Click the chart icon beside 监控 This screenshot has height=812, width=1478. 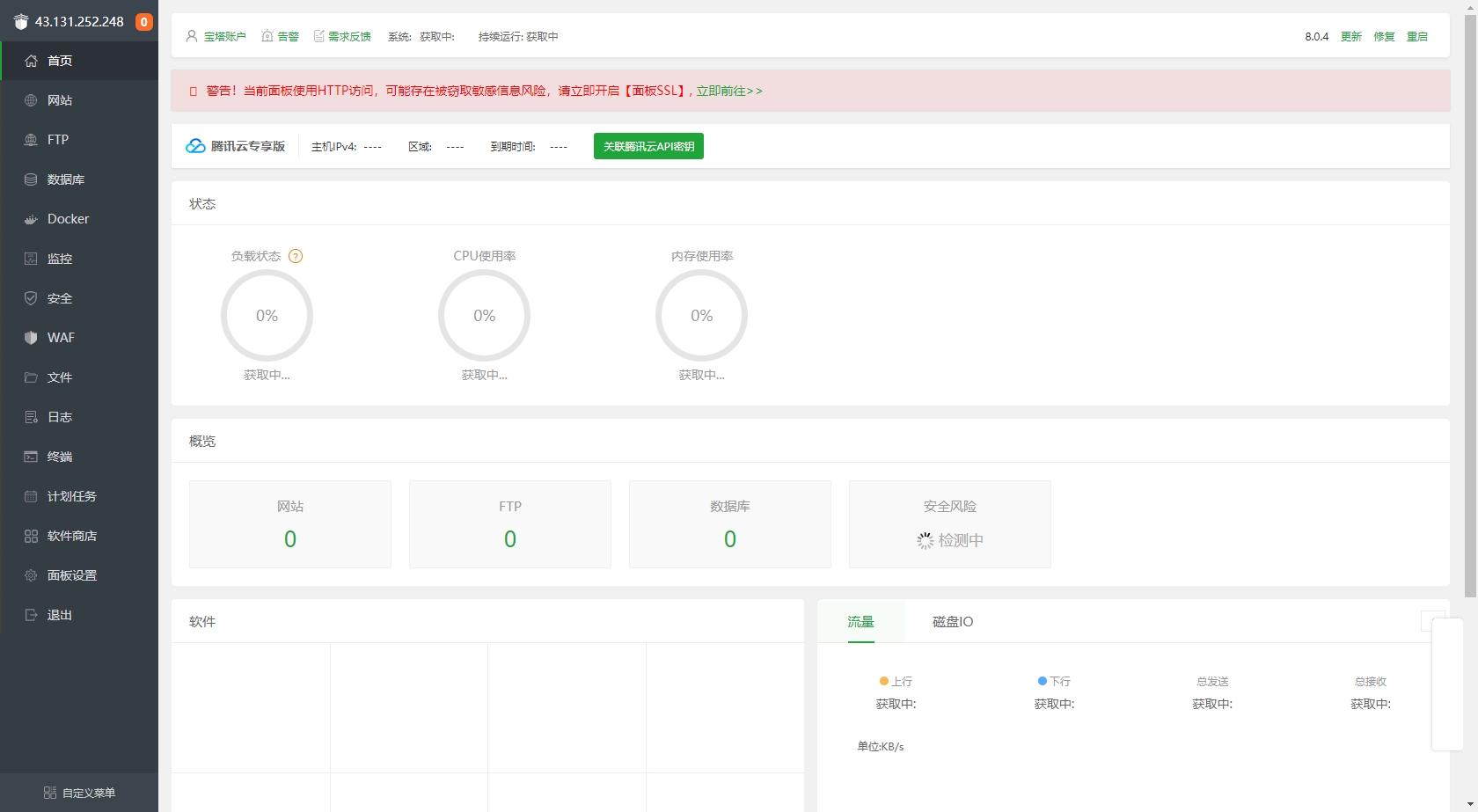click(31, 259)
